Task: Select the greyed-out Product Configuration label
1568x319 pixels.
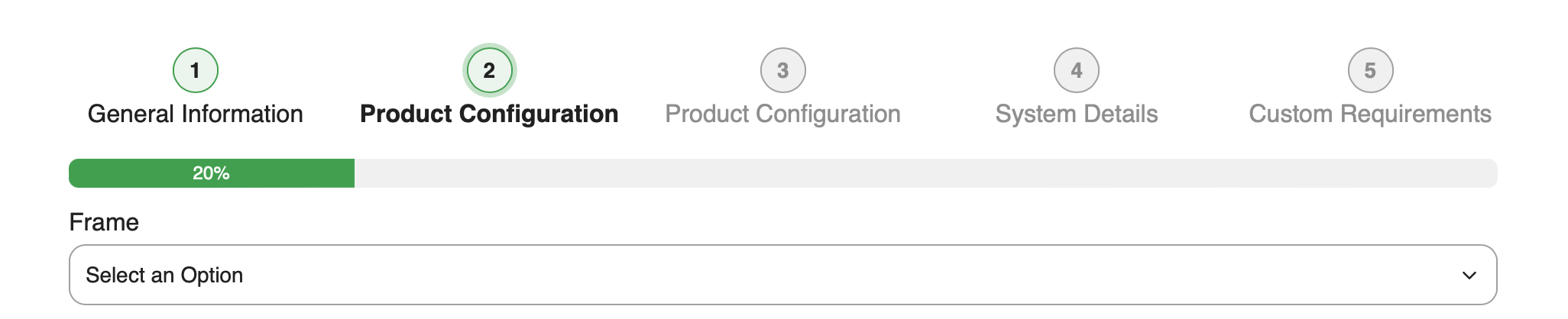Action: pos(782,114)
